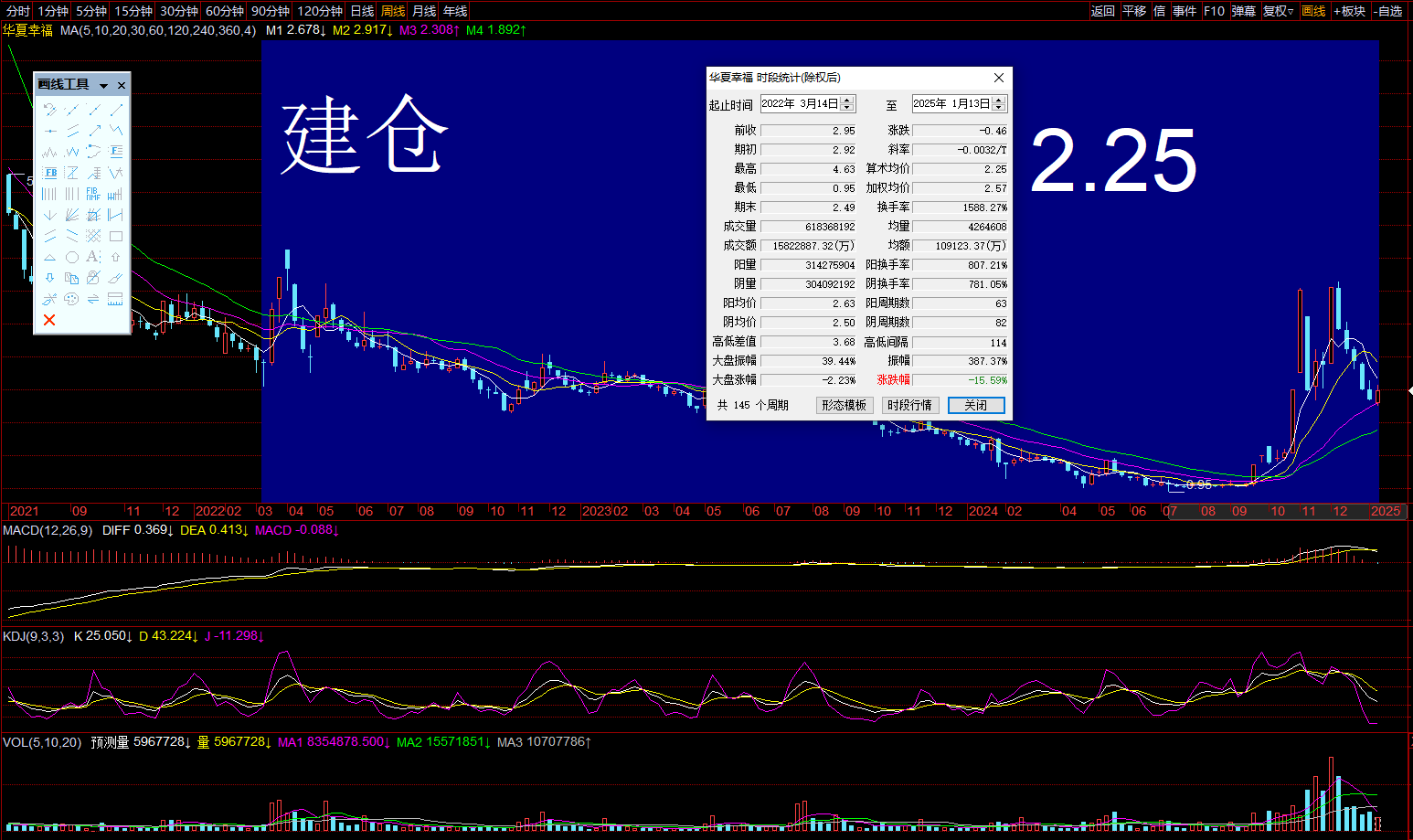The image size is (1413, 840).
Task: Switch to the 月线 monthly chart
Action: (424, 11)
